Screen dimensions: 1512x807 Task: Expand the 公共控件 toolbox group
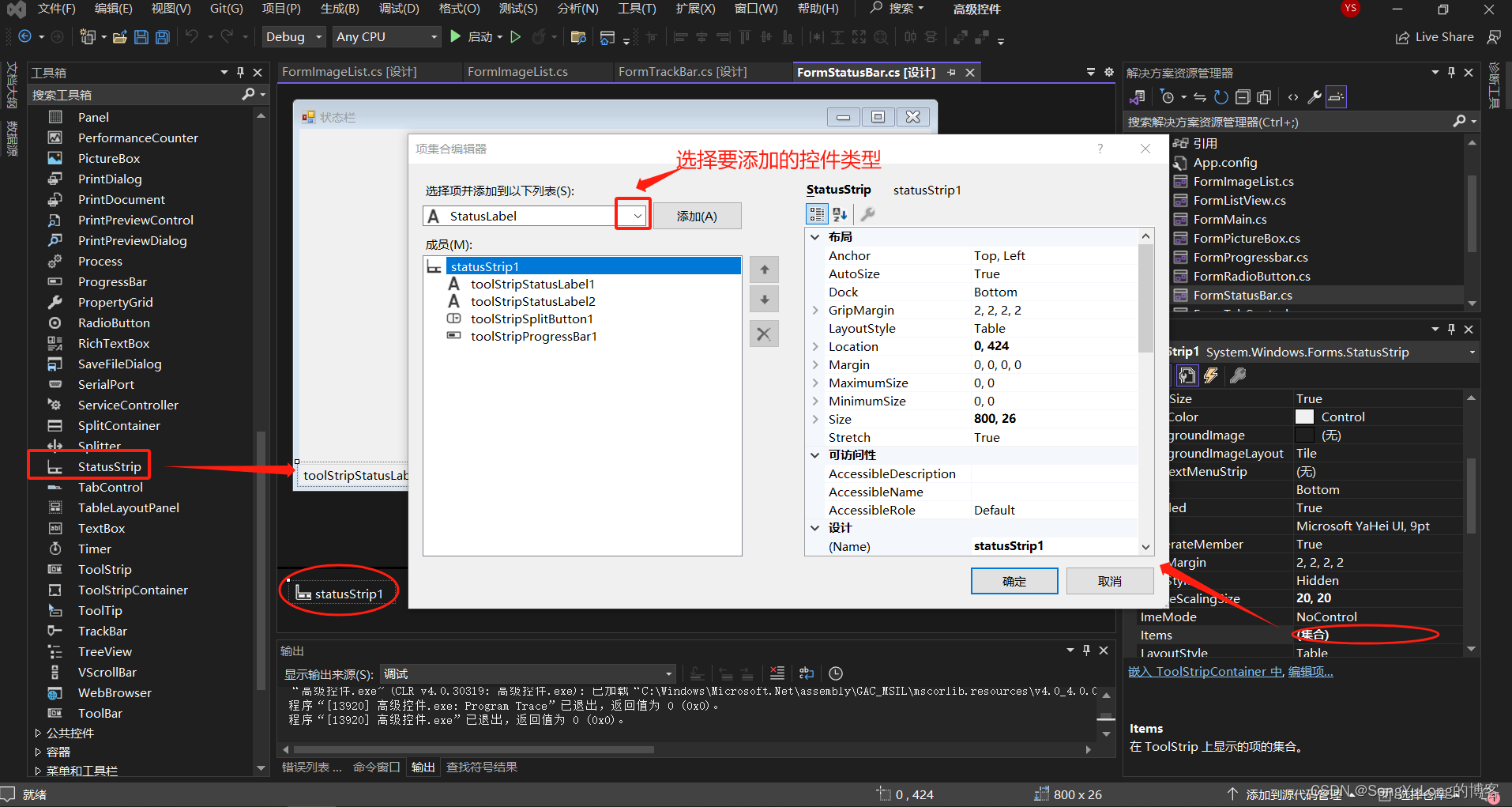pos(38,733)
